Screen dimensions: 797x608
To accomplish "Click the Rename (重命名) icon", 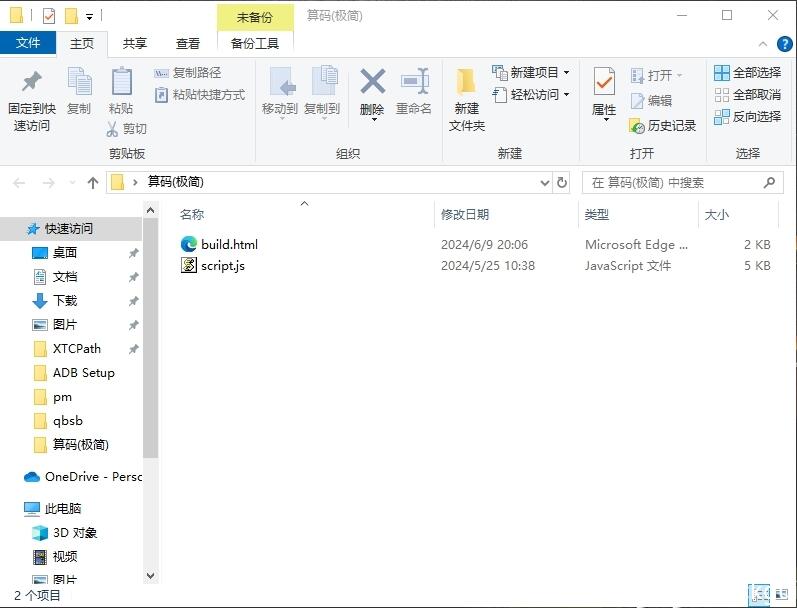I will click(x=414, y=82).
